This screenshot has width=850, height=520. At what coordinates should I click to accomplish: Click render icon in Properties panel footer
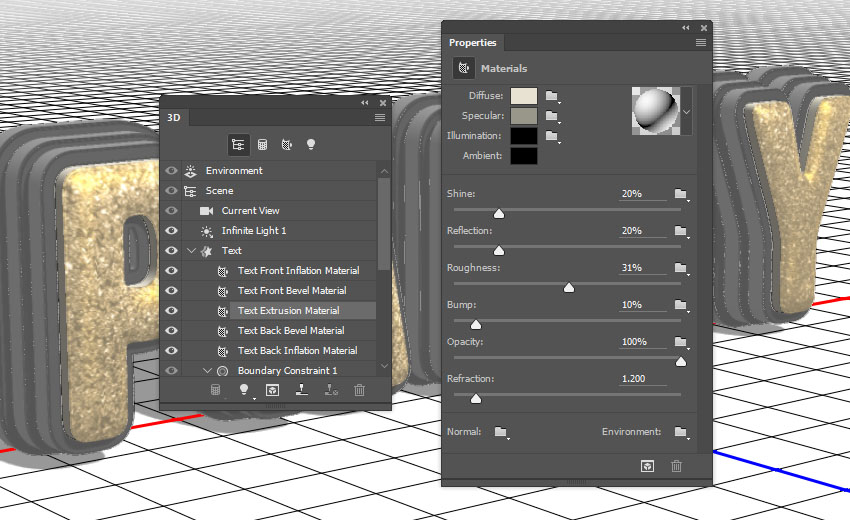tap(647, 466)
